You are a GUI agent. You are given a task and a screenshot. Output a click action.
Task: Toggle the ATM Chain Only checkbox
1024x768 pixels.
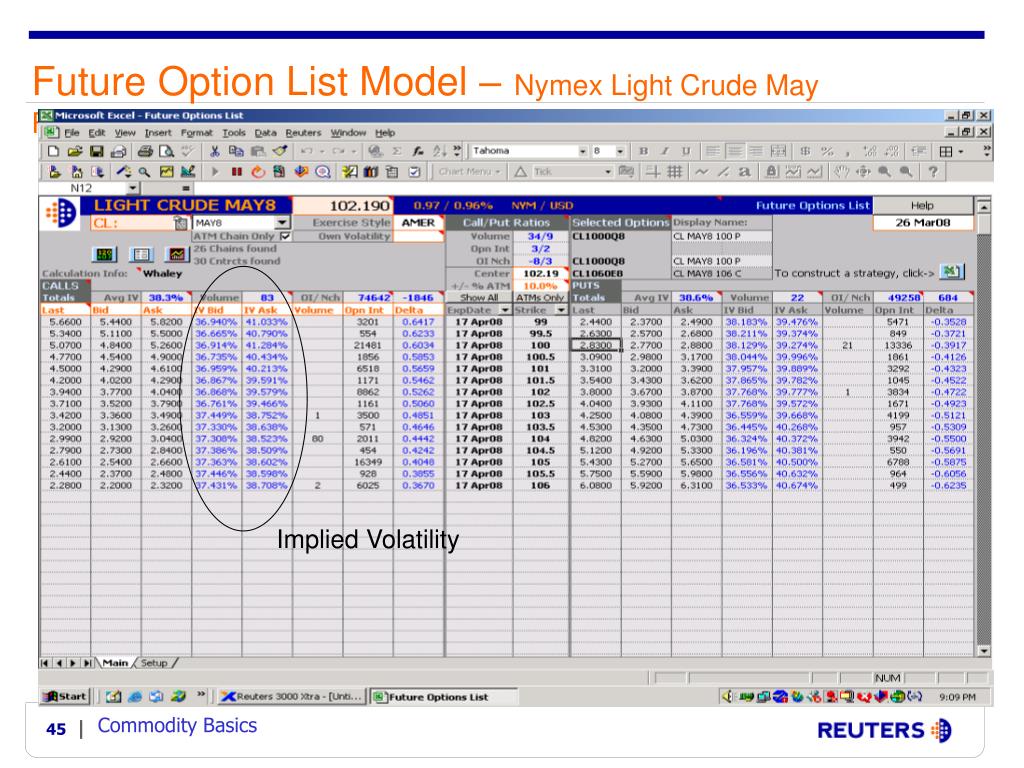point(285,236)
